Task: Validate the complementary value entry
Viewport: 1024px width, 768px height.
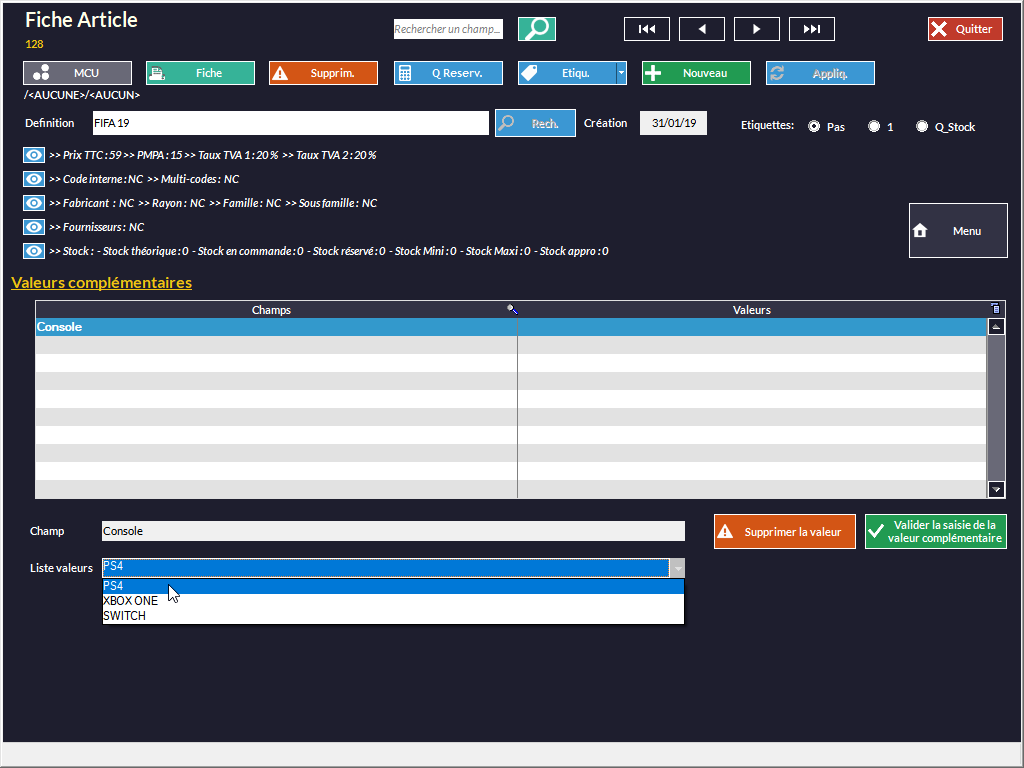Action: click(935, 532)
